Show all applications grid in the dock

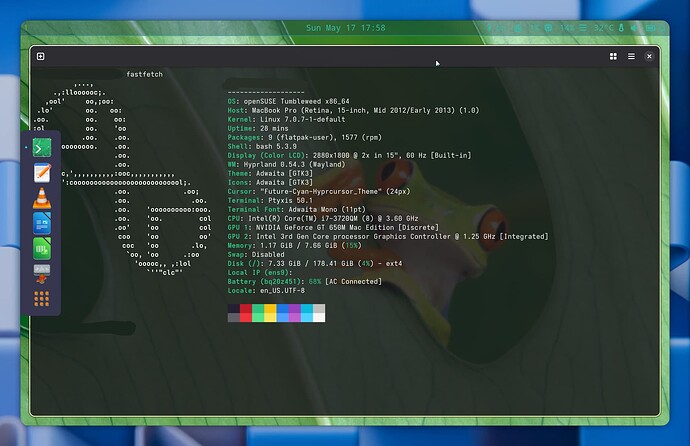(x=42, y=299)
